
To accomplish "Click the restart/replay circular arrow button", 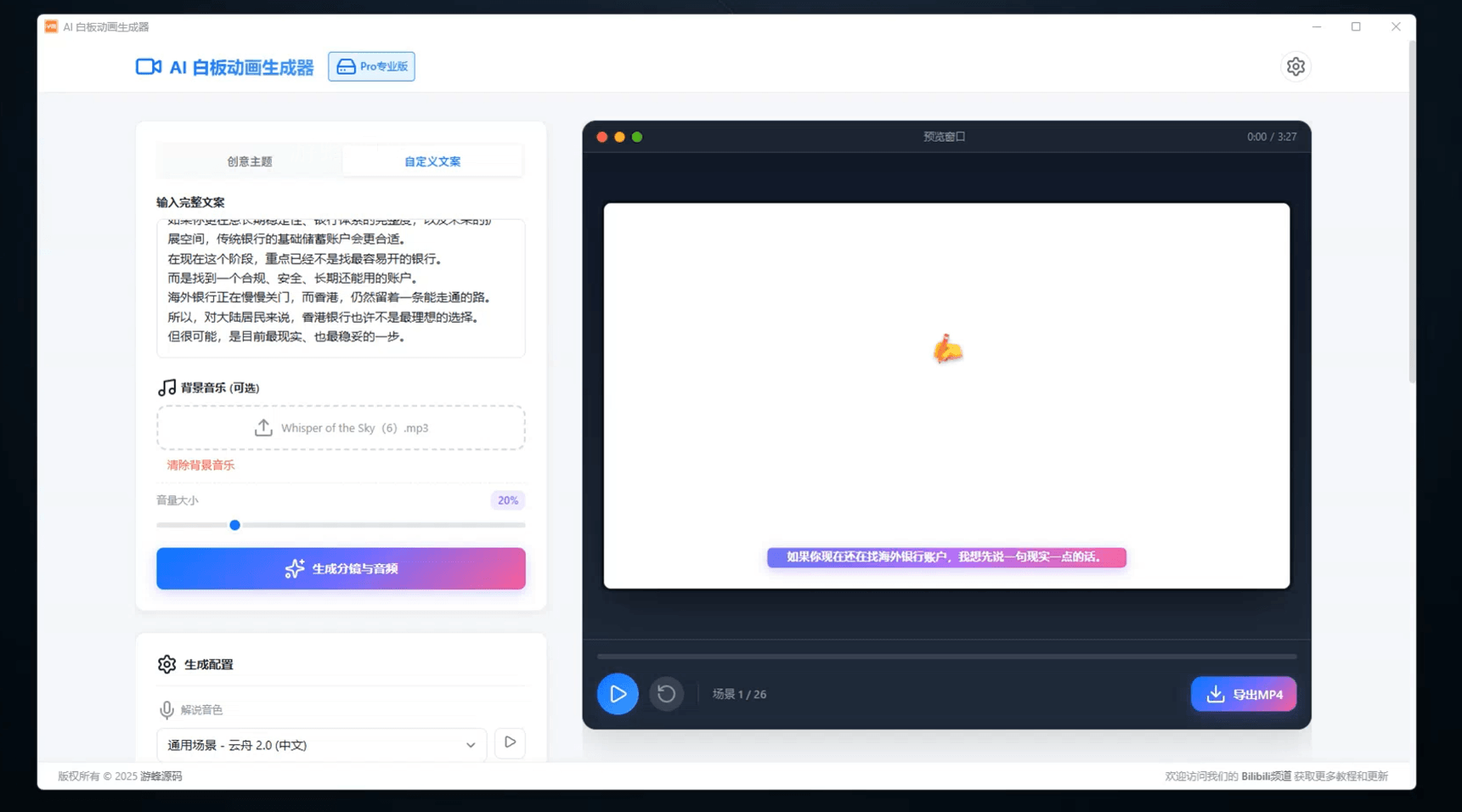I will (x=666, y=694).
